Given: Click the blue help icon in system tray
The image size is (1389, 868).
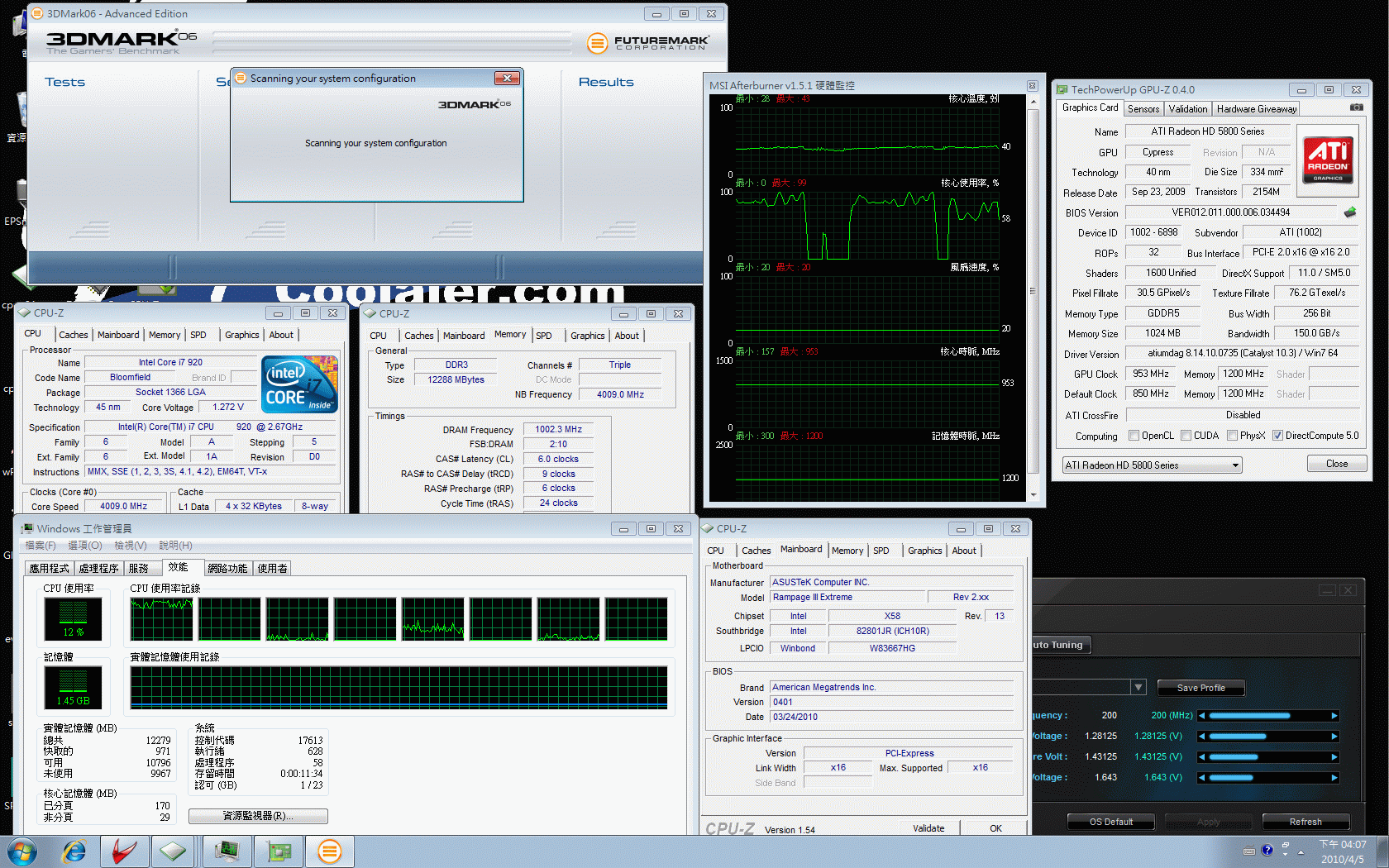Looking at the screenshot, I should pos(1267,850).
